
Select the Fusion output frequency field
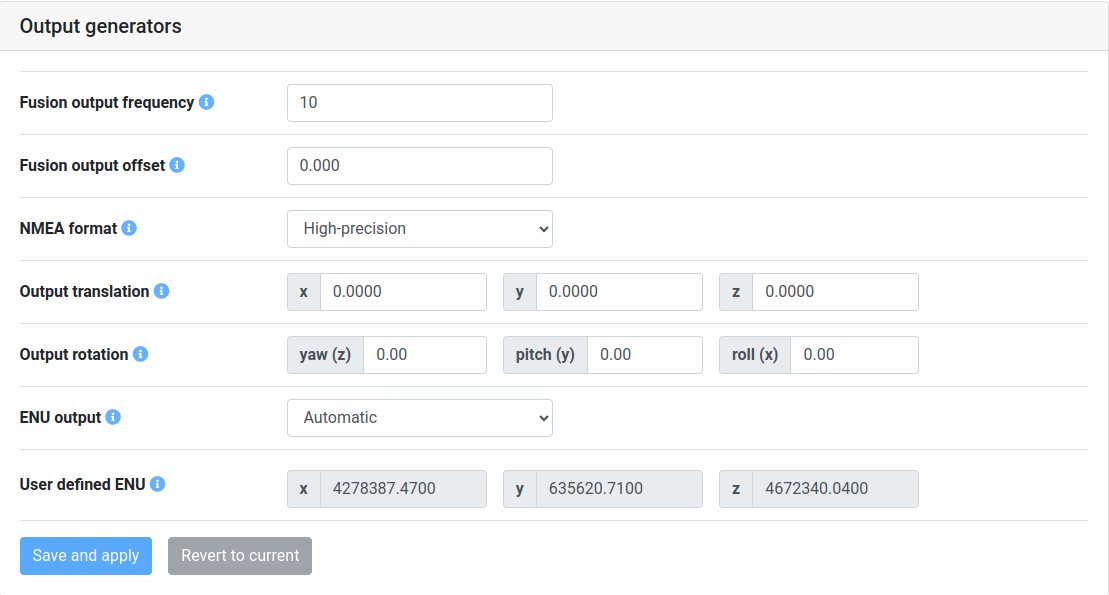(419, 102)
